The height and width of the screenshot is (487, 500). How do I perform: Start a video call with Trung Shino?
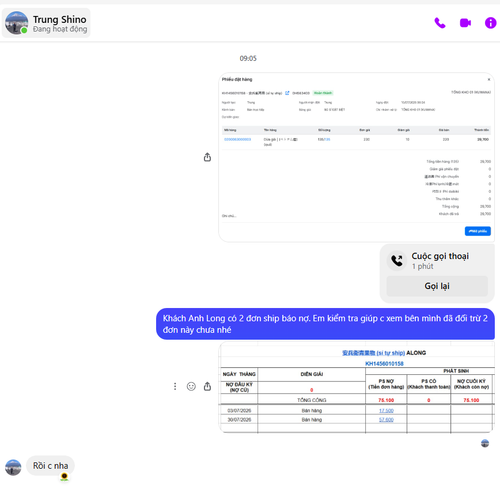coord(465,23)
